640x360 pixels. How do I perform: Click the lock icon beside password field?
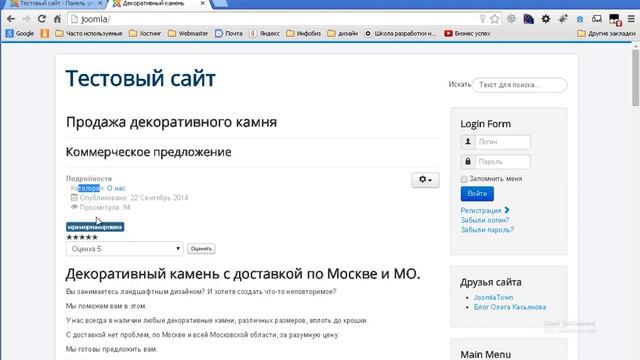pos(468,162)
